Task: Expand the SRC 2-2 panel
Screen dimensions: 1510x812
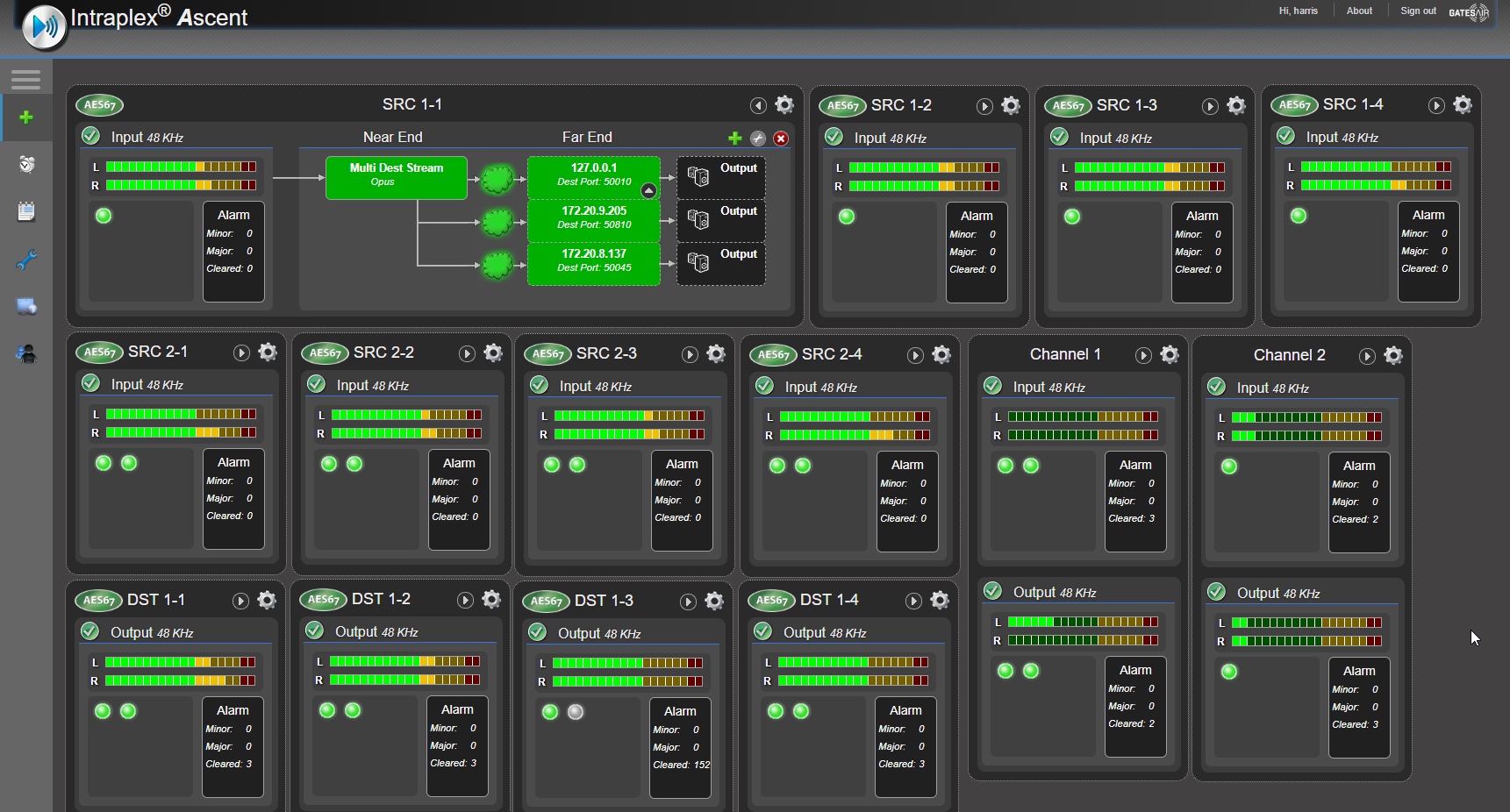Action: [466, 355]
